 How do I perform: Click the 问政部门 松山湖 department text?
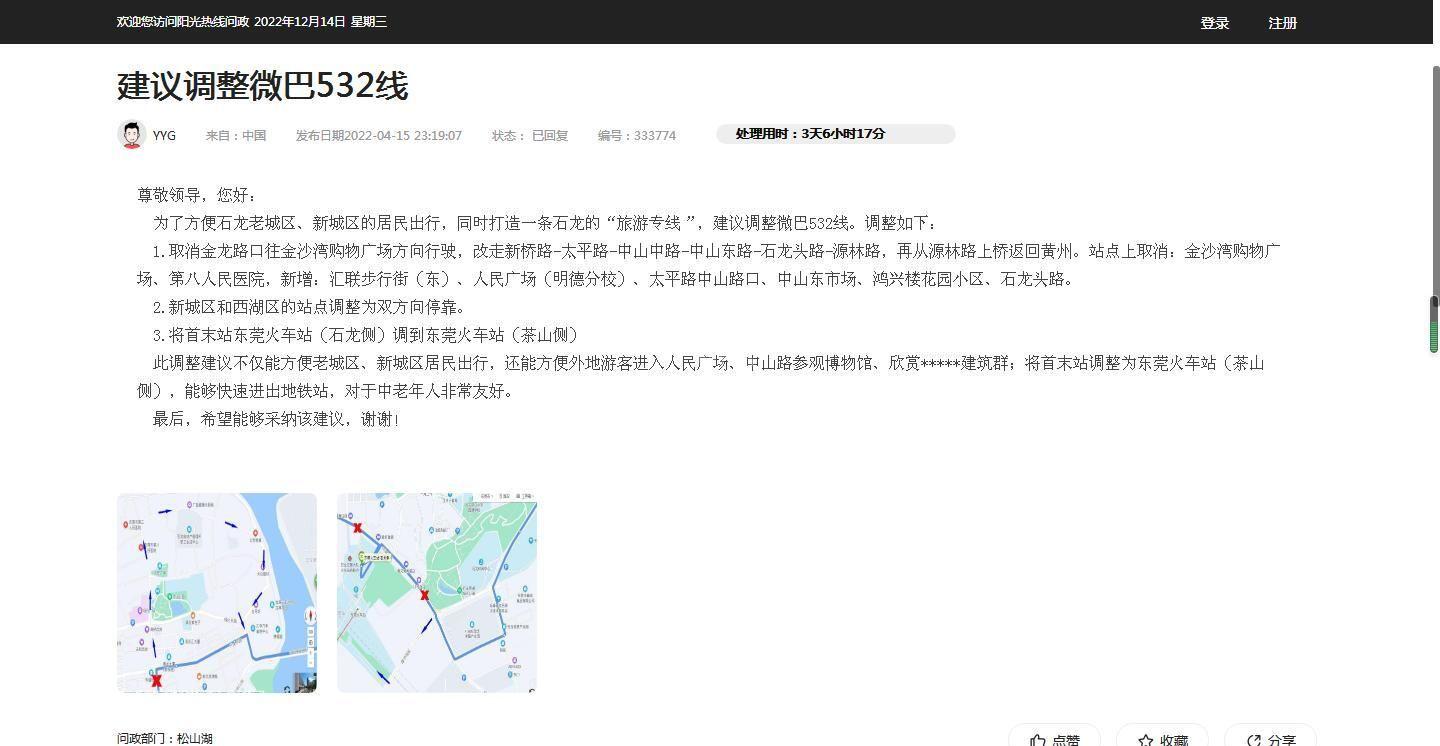[165, 739]
